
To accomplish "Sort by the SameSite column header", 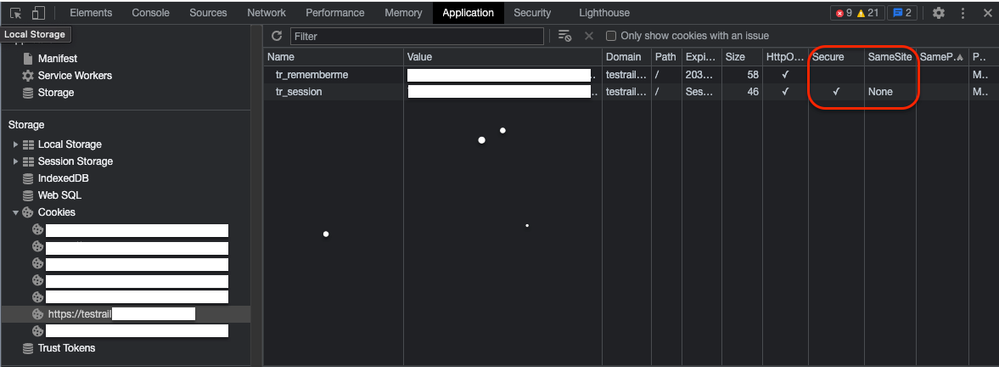I will click(890, 57).
